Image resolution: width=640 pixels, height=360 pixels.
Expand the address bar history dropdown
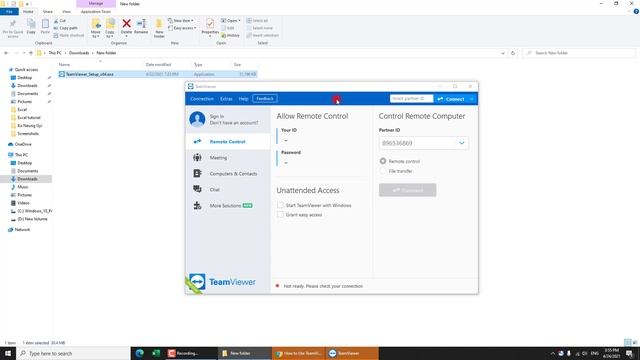(x=503, y=53)
